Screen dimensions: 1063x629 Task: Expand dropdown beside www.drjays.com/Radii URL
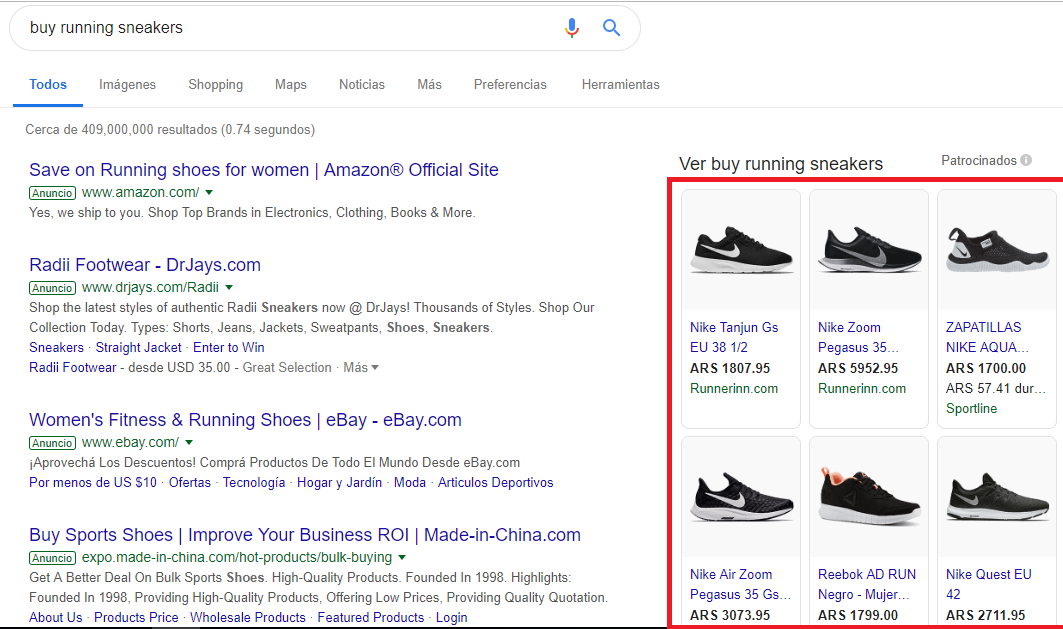point(229,288)
